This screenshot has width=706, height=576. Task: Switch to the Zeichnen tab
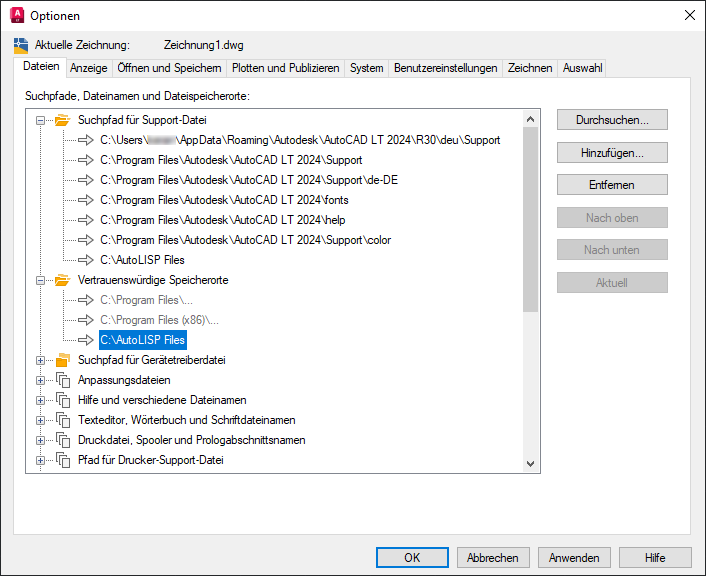[x=530, y=68]
